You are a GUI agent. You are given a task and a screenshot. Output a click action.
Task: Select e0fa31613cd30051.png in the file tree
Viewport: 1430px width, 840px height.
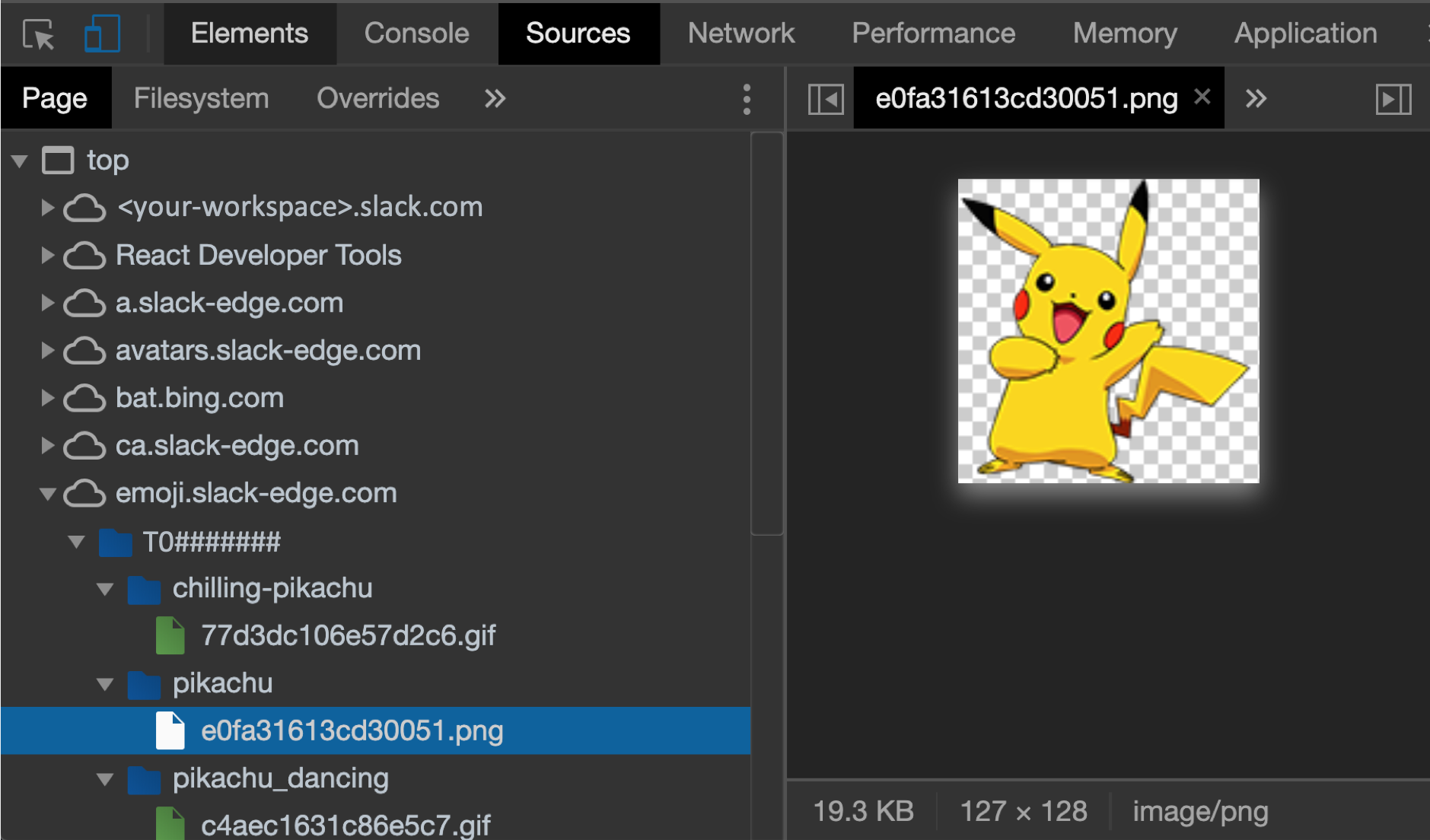[x=376, y=731]
